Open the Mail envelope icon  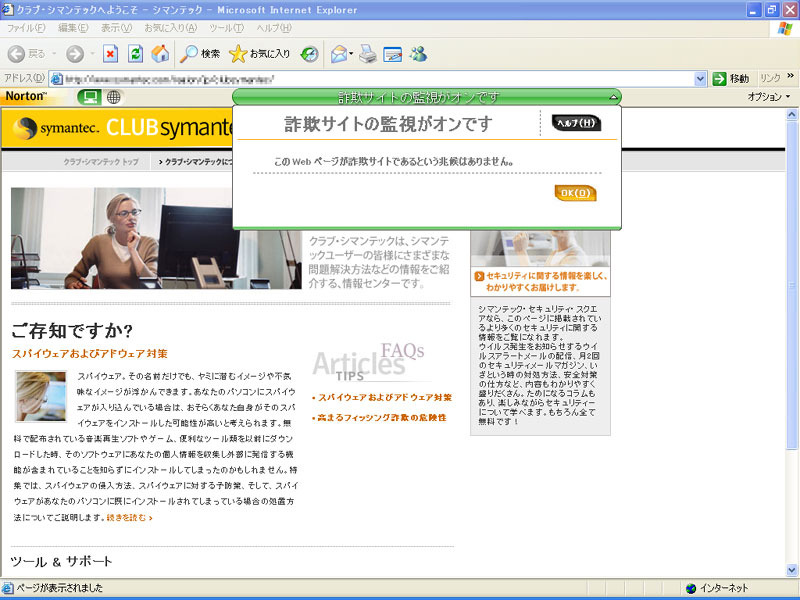coord(339,54)
